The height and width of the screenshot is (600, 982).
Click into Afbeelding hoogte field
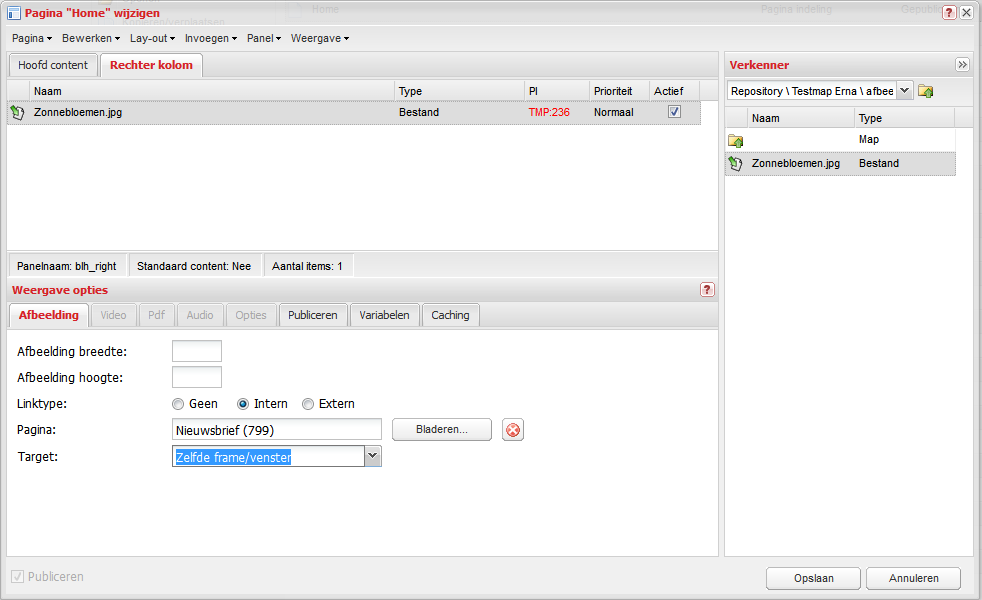coord(197,377)
